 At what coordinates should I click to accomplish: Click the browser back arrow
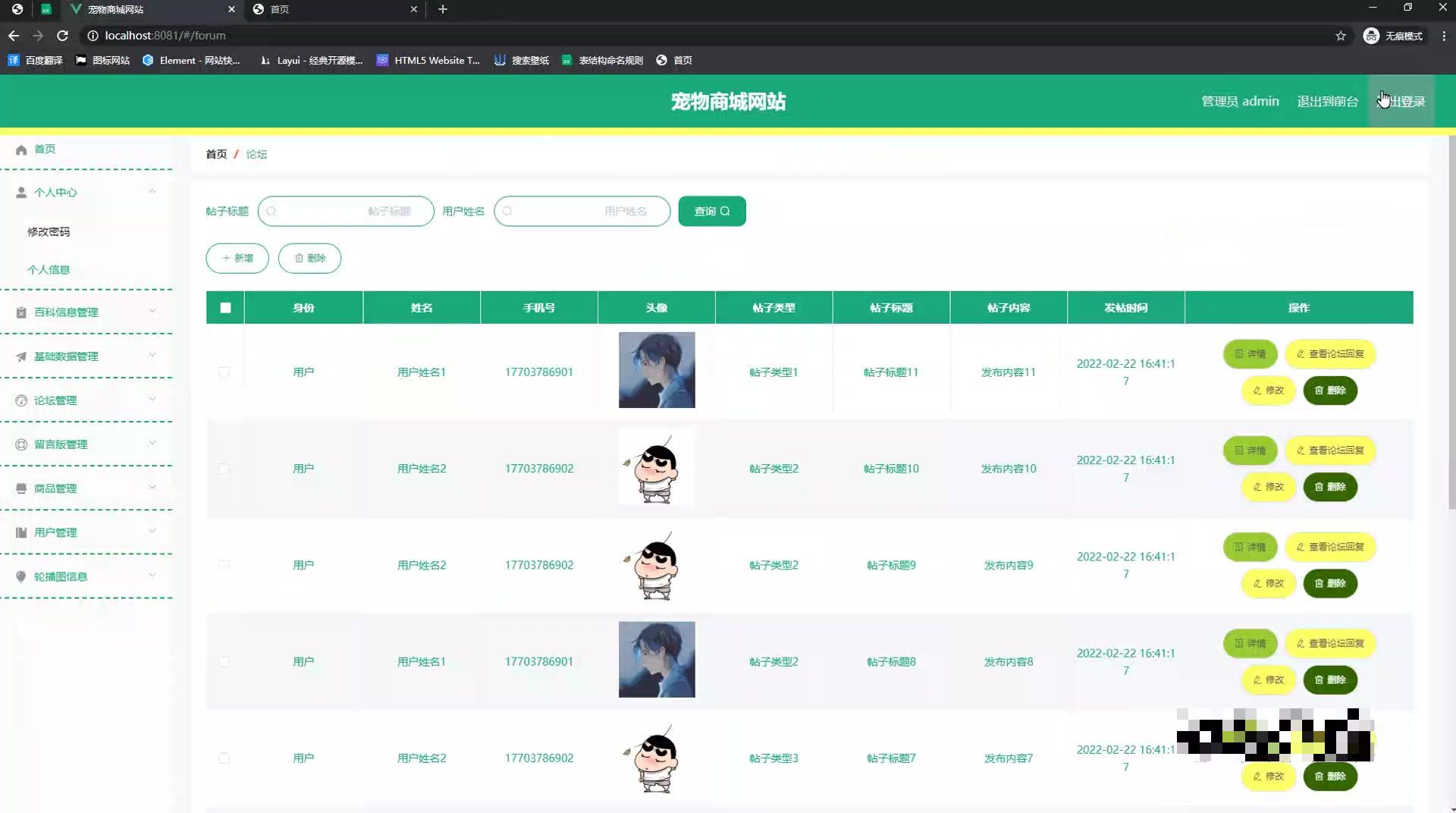pyautogui.click(x=14, y=36)
